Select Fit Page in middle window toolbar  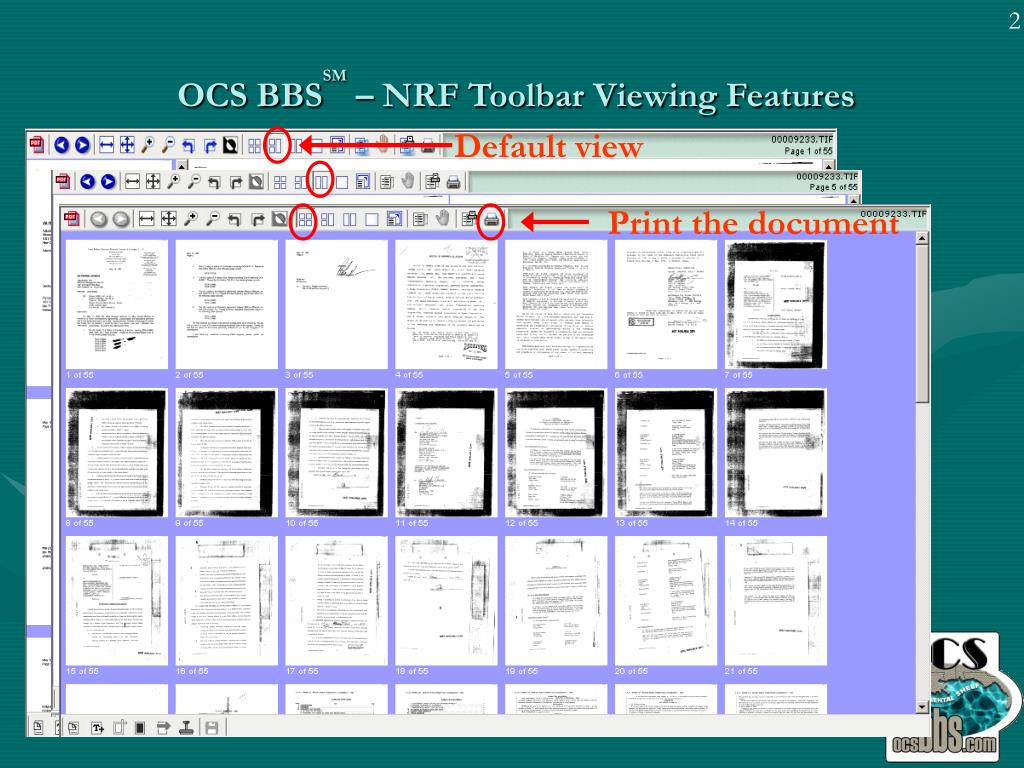153,182
